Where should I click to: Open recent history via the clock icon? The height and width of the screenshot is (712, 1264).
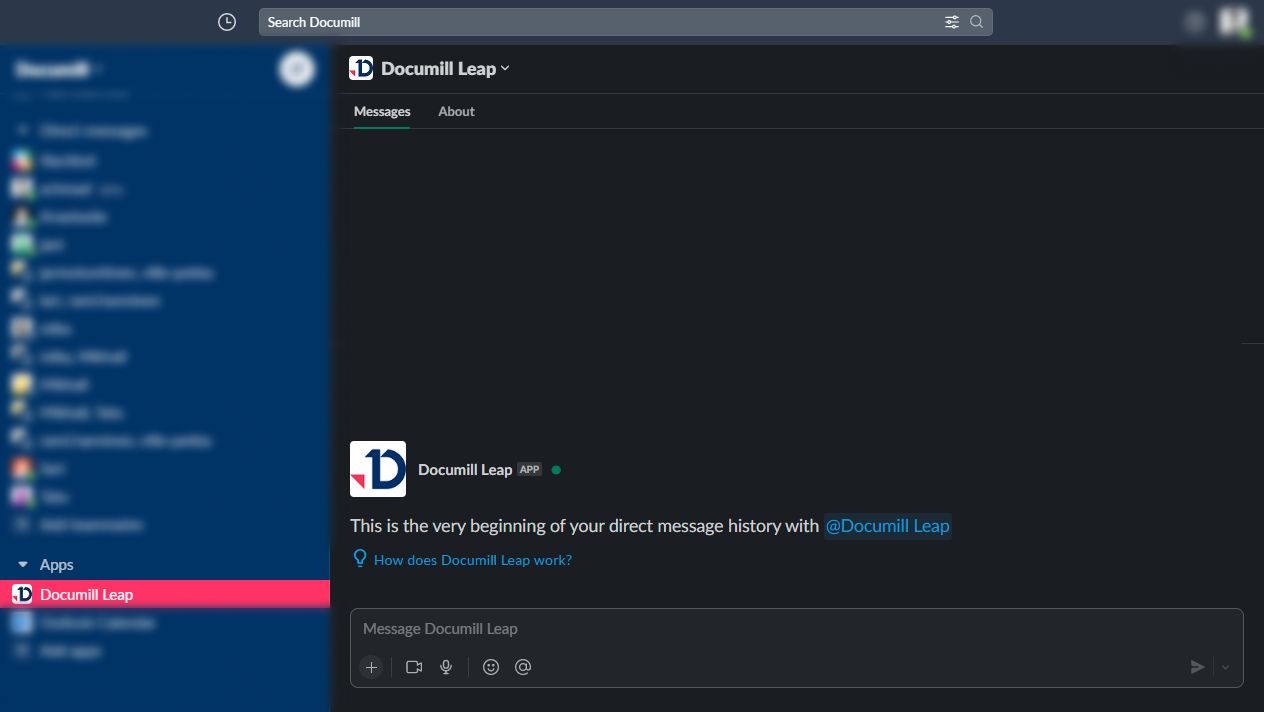[226, 21]
